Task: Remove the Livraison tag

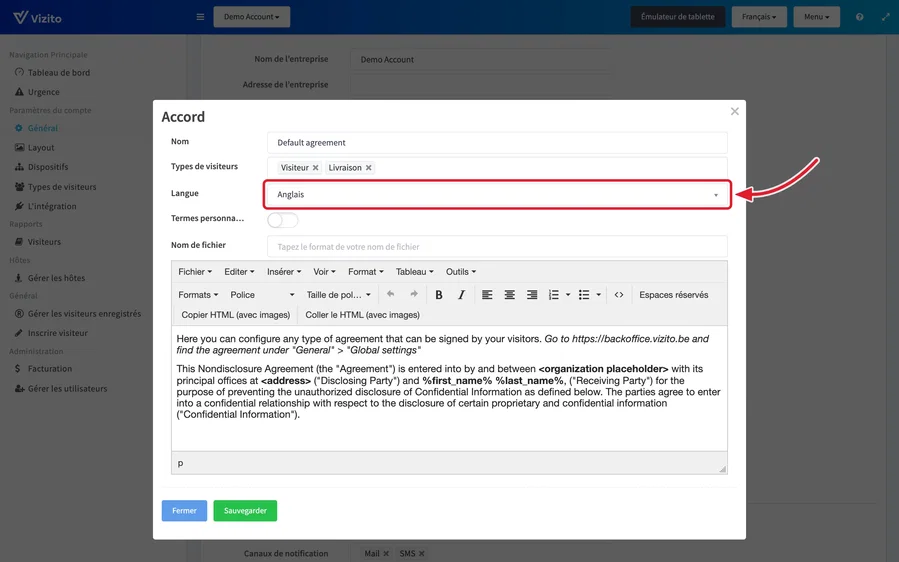Action: pos(369,167)
